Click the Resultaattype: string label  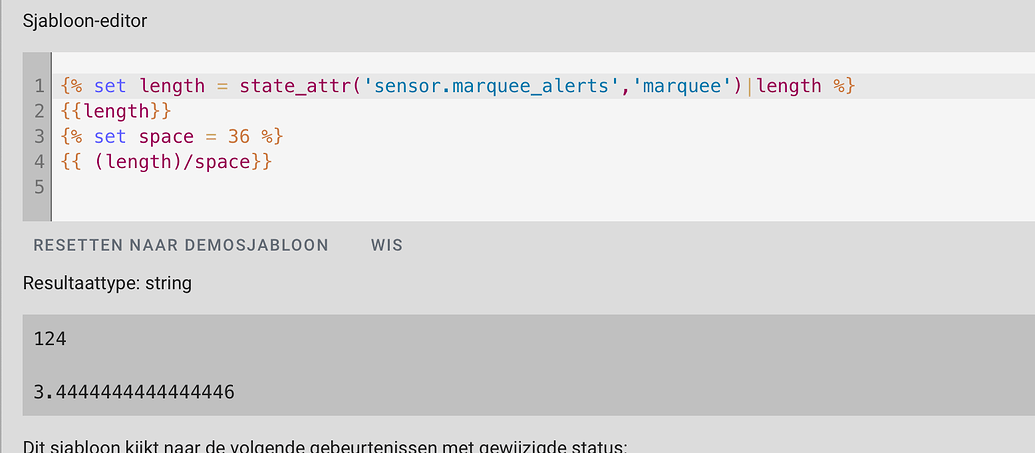tap(107, 283)
